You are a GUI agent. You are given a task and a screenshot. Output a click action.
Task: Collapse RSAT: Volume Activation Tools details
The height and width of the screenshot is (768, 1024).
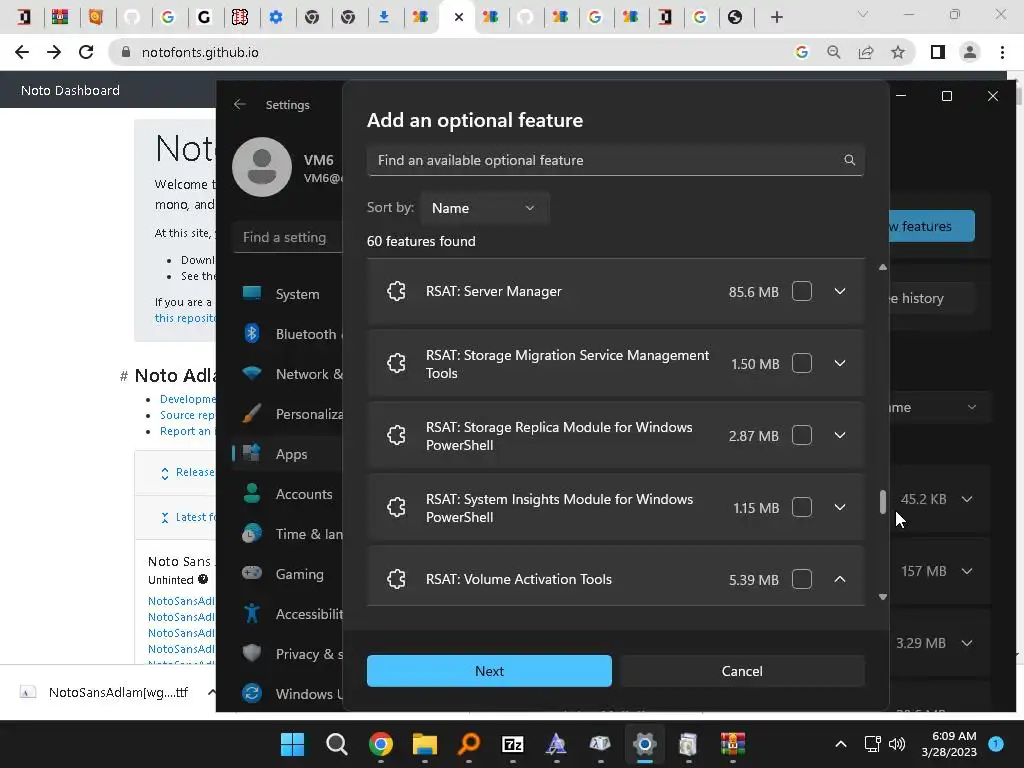point(840,579)
